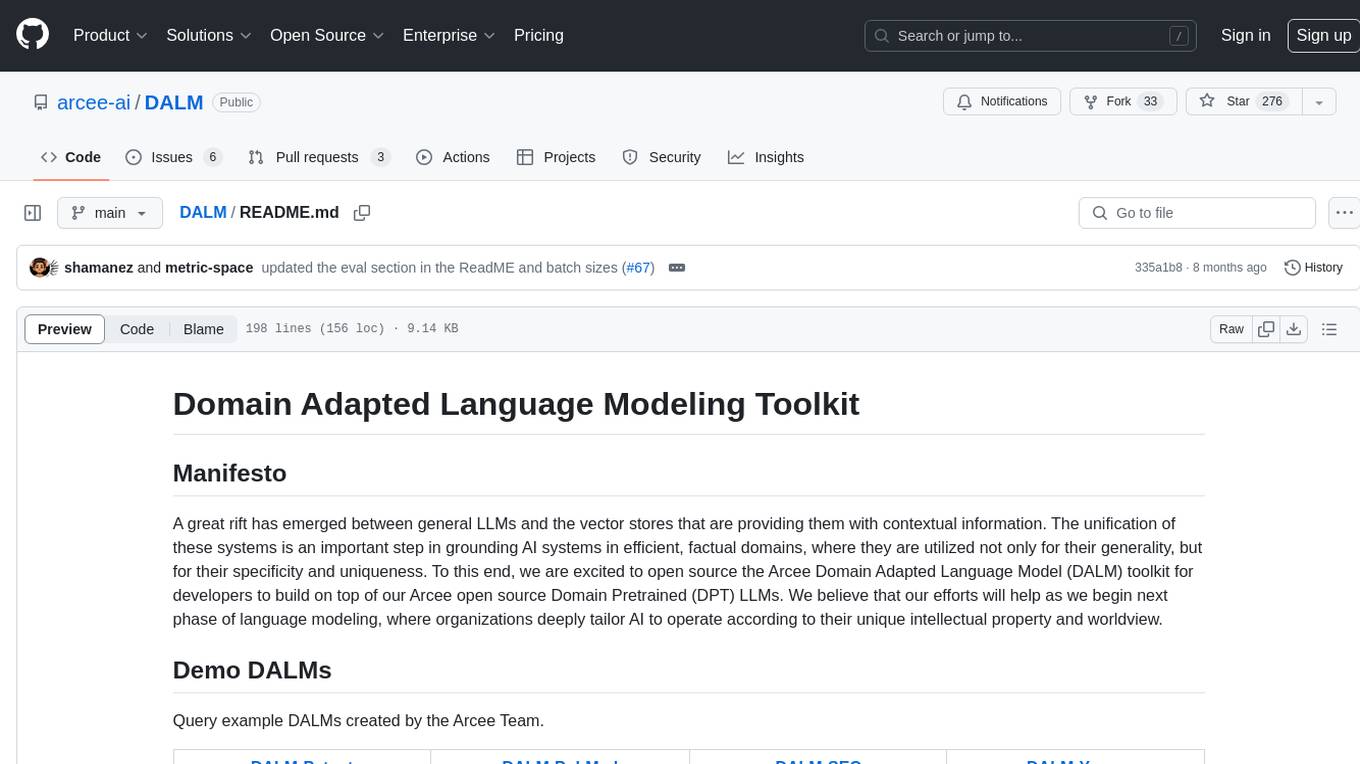Expand the Product menu

[110, 35]
